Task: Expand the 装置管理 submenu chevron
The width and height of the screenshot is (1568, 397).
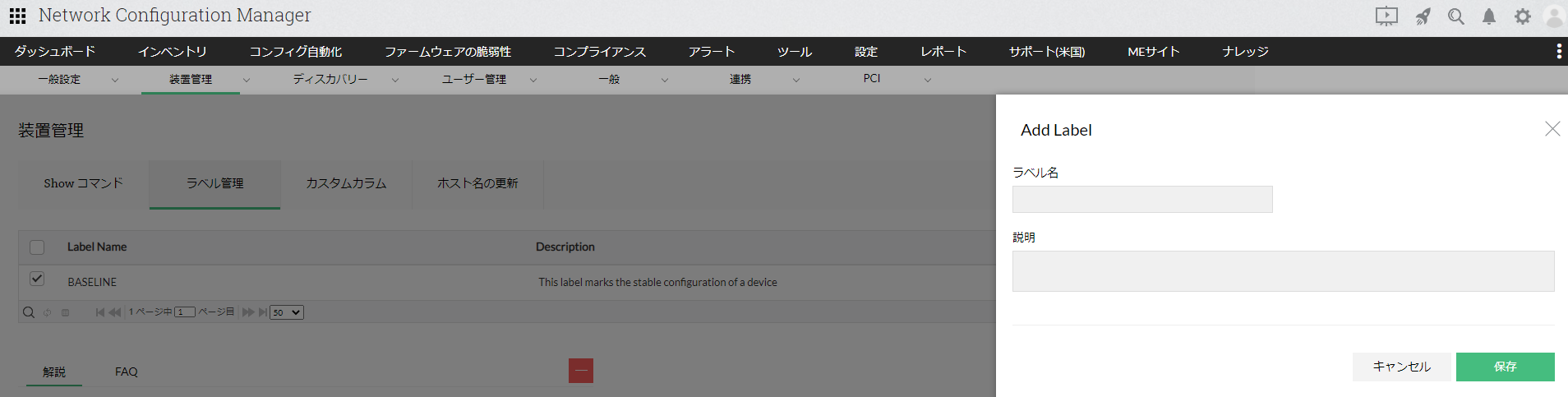Action: 247,80
